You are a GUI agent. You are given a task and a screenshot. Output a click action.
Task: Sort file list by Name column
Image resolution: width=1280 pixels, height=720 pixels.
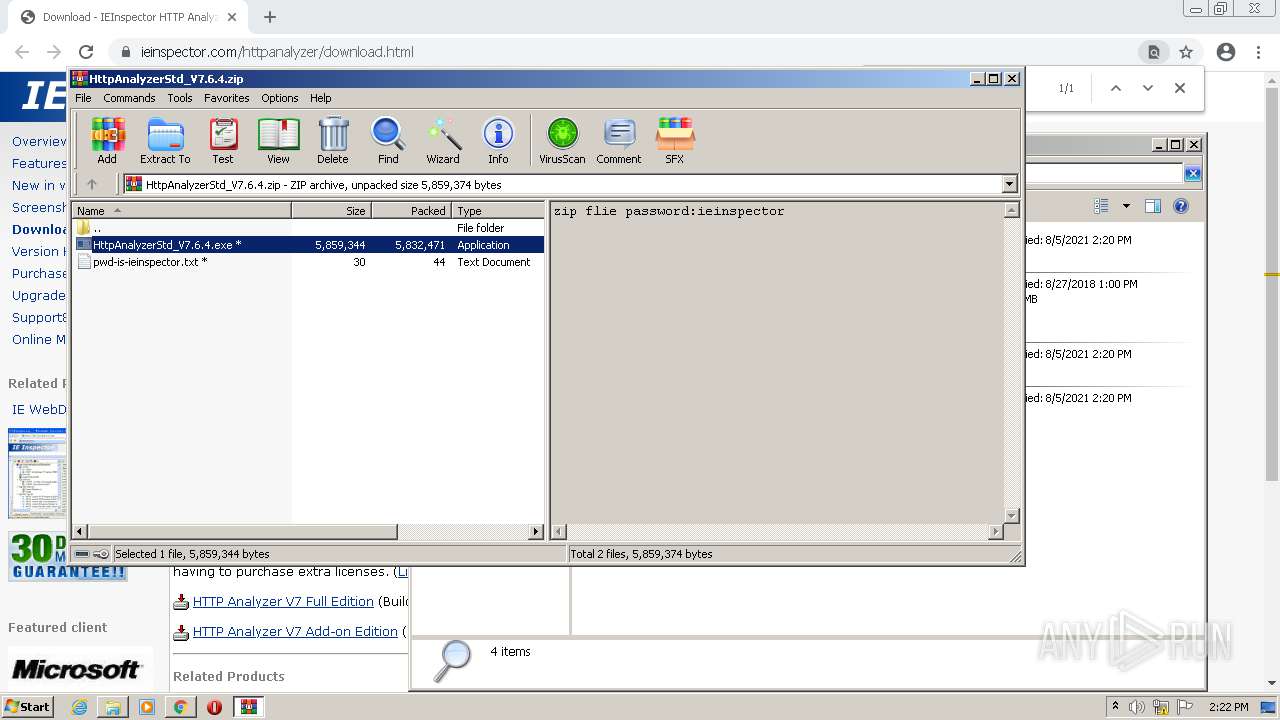tap(182, 211)
